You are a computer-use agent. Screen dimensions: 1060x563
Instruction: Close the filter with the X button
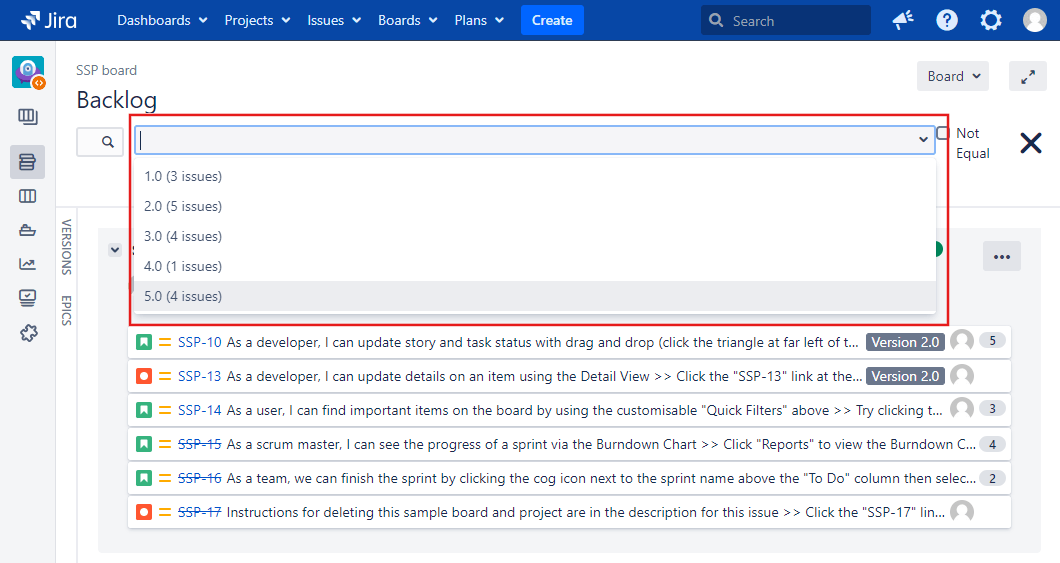pyautogui.click(x=1030, y=143)
